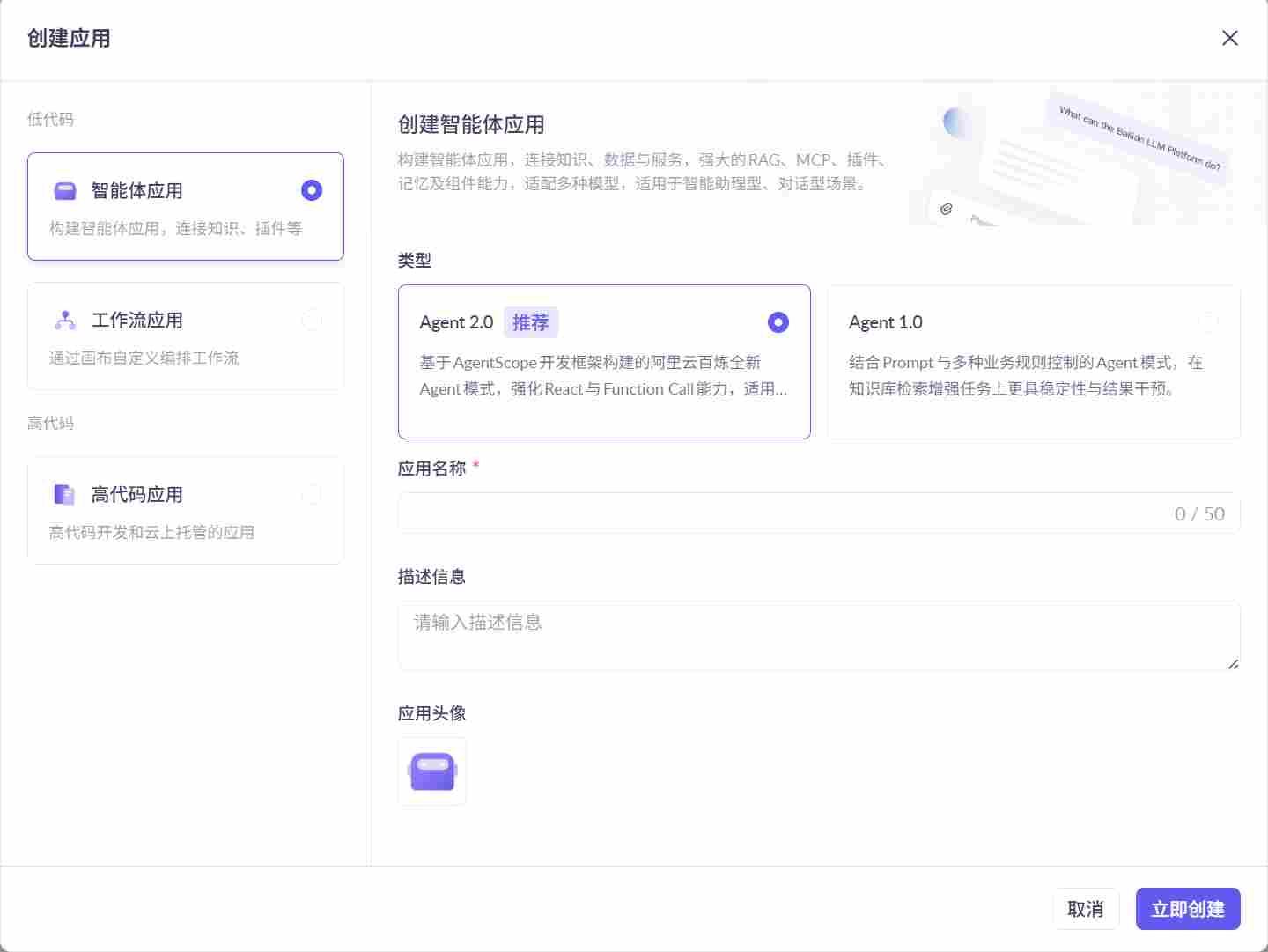The width and height of the screenshot is (1268, 952).
Task: Click the 推荐 badge next to Agent 2.0
Action: coord(531,321)
